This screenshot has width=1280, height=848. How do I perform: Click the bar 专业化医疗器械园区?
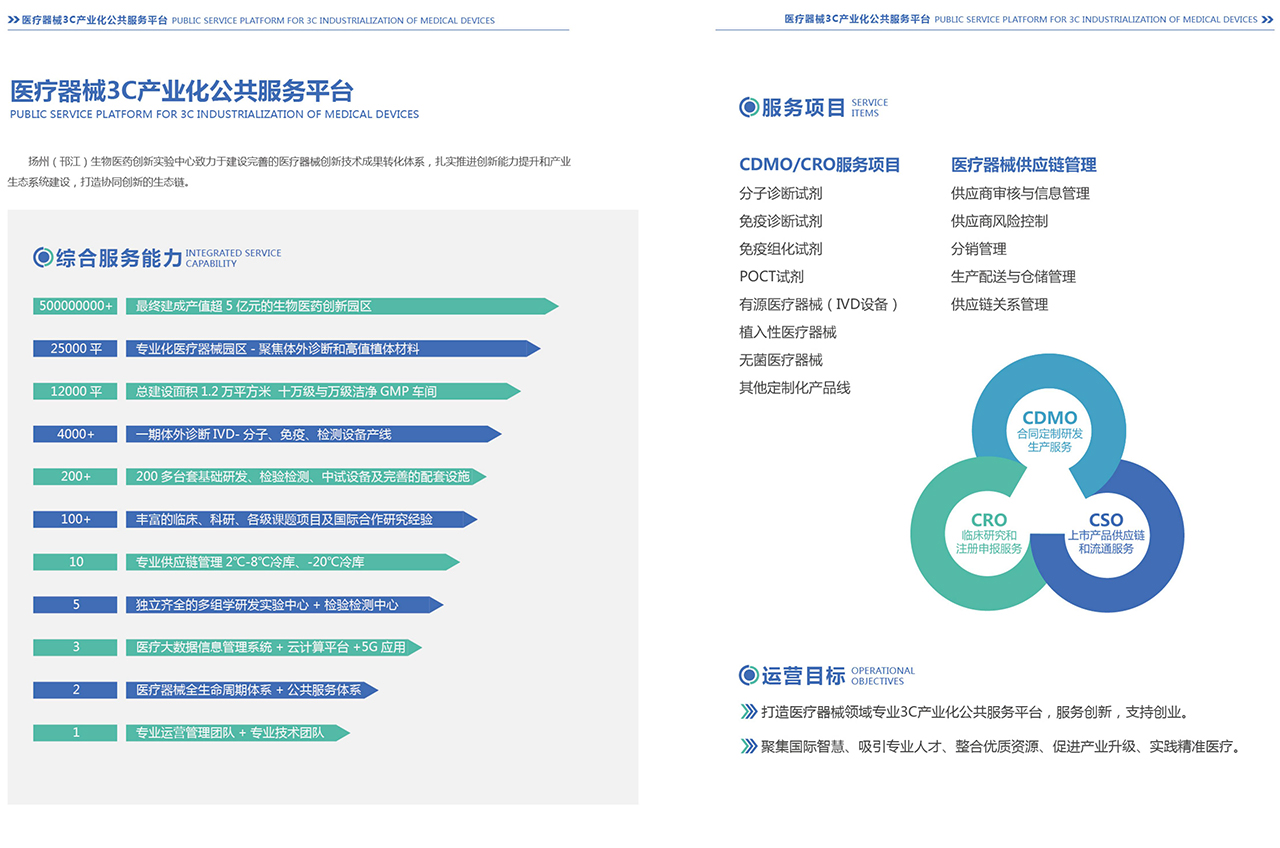coord(333,349)
